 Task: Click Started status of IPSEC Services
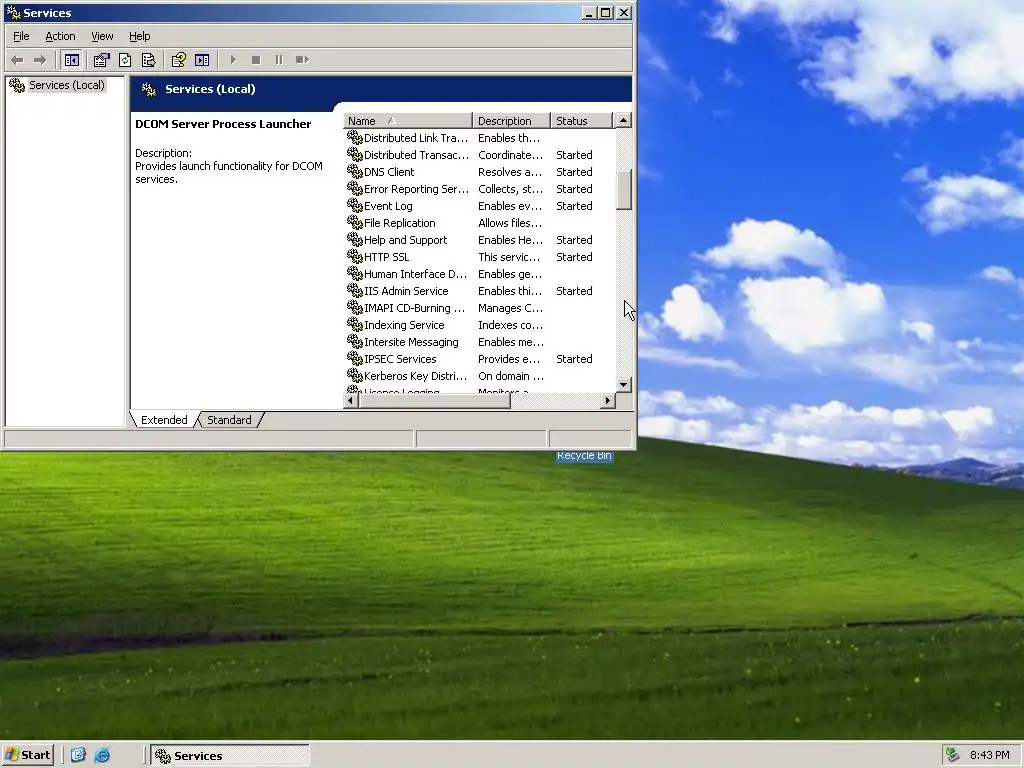point(574,359)
